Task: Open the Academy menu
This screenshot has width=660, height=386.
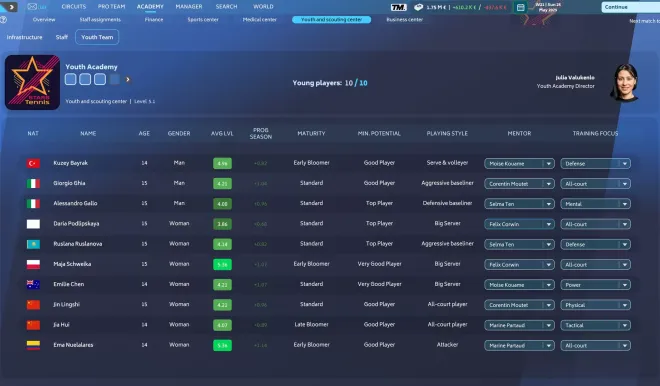Action: (x=150, y=7)
